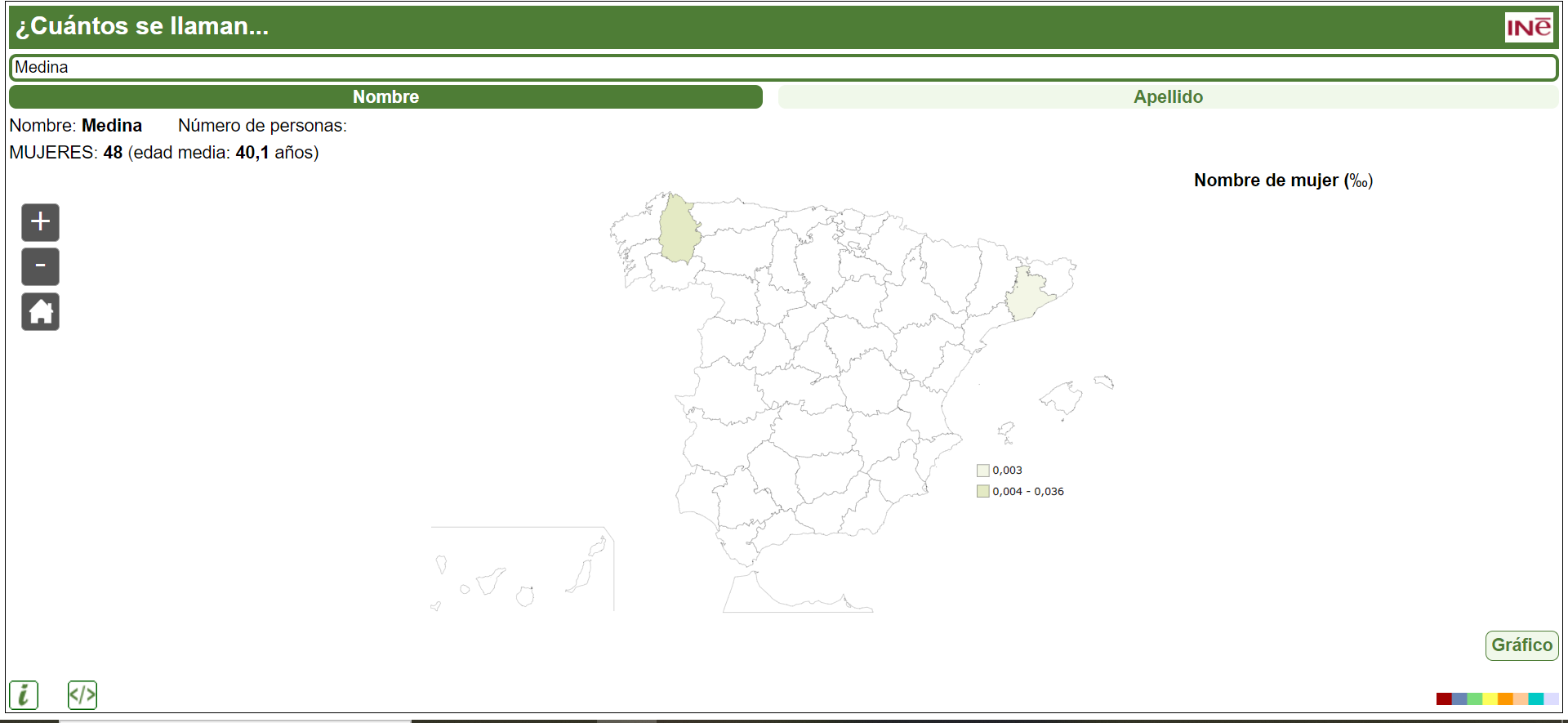Pick the light green color swatch

click(1474, 699)
